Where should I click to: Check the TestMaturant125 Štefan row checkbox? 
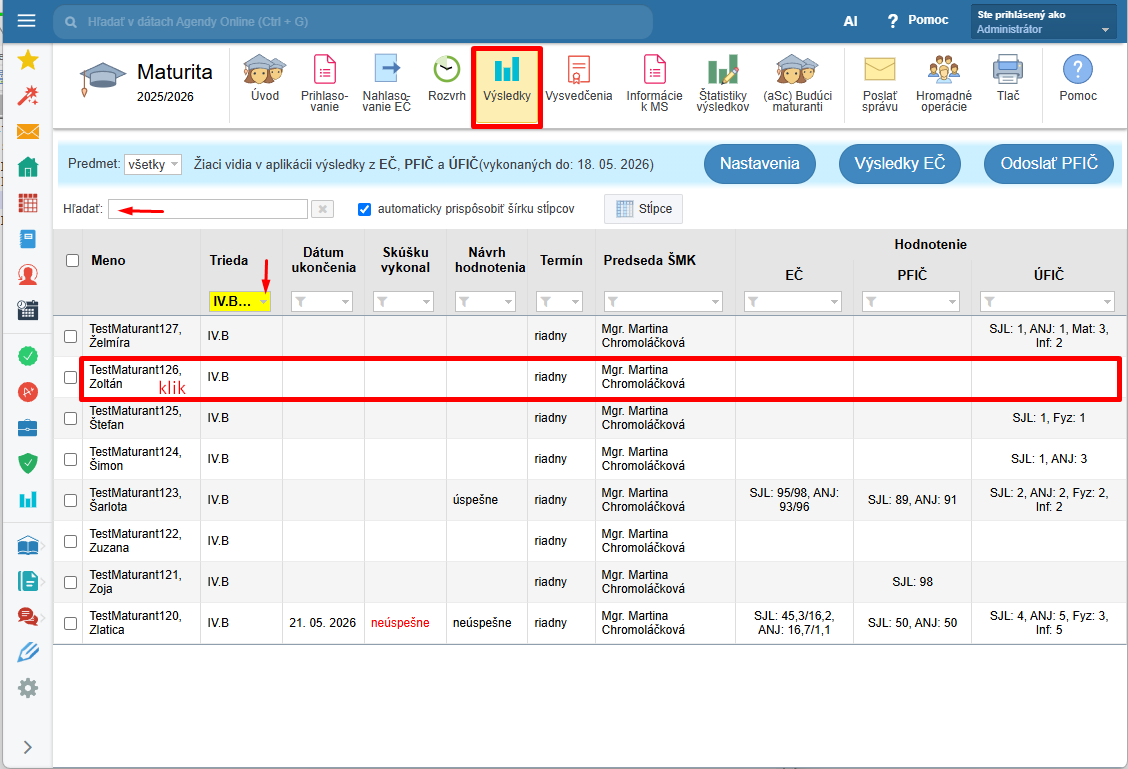70,418
